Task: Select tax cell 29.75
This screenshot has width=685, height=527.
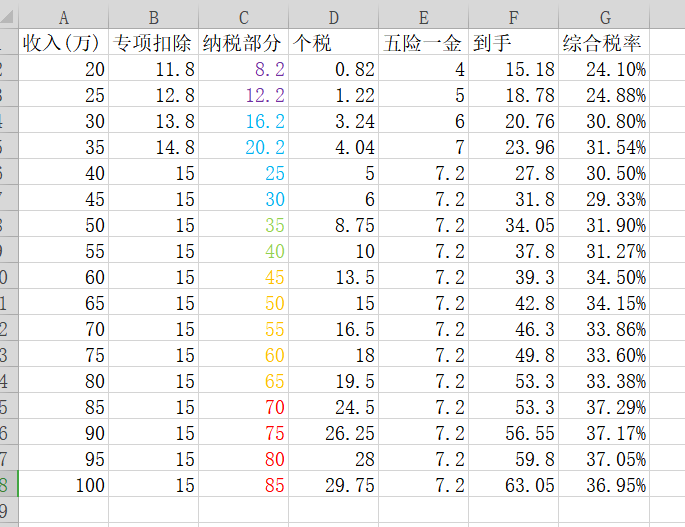Action: point(333,484)
